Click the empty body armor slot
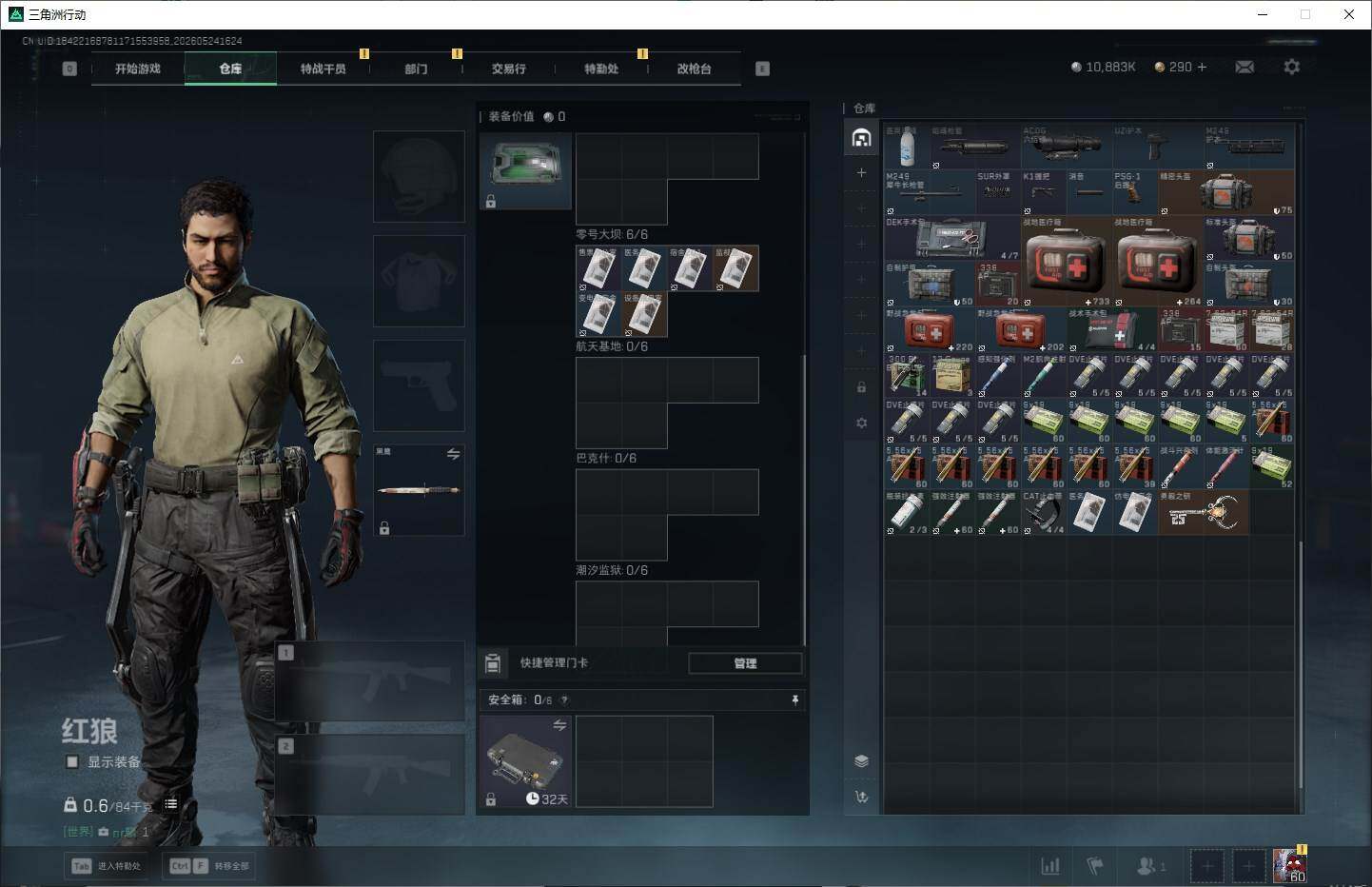 [x=419, y=282]
